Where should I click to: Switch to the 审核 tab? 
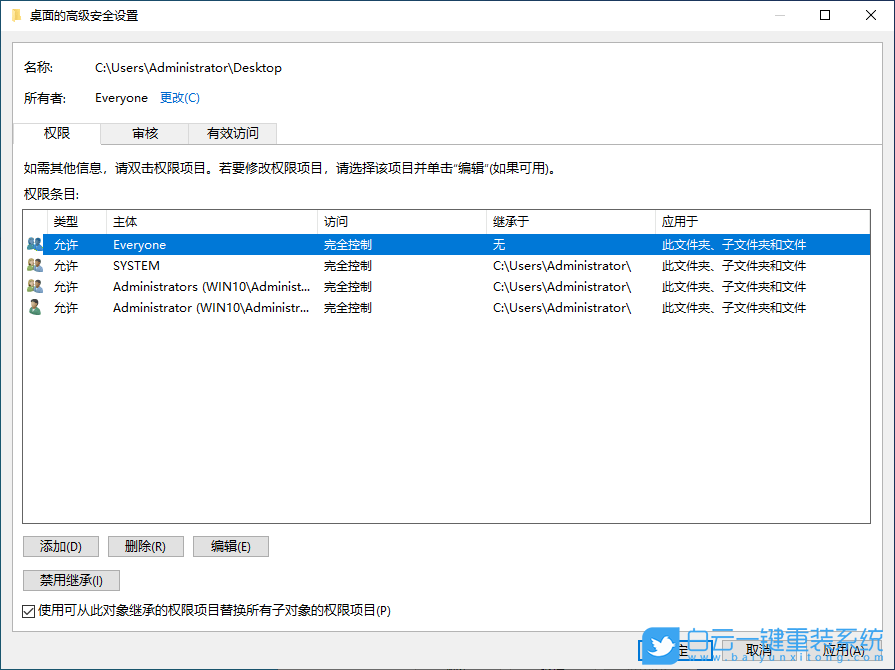[x=144, y=132]
